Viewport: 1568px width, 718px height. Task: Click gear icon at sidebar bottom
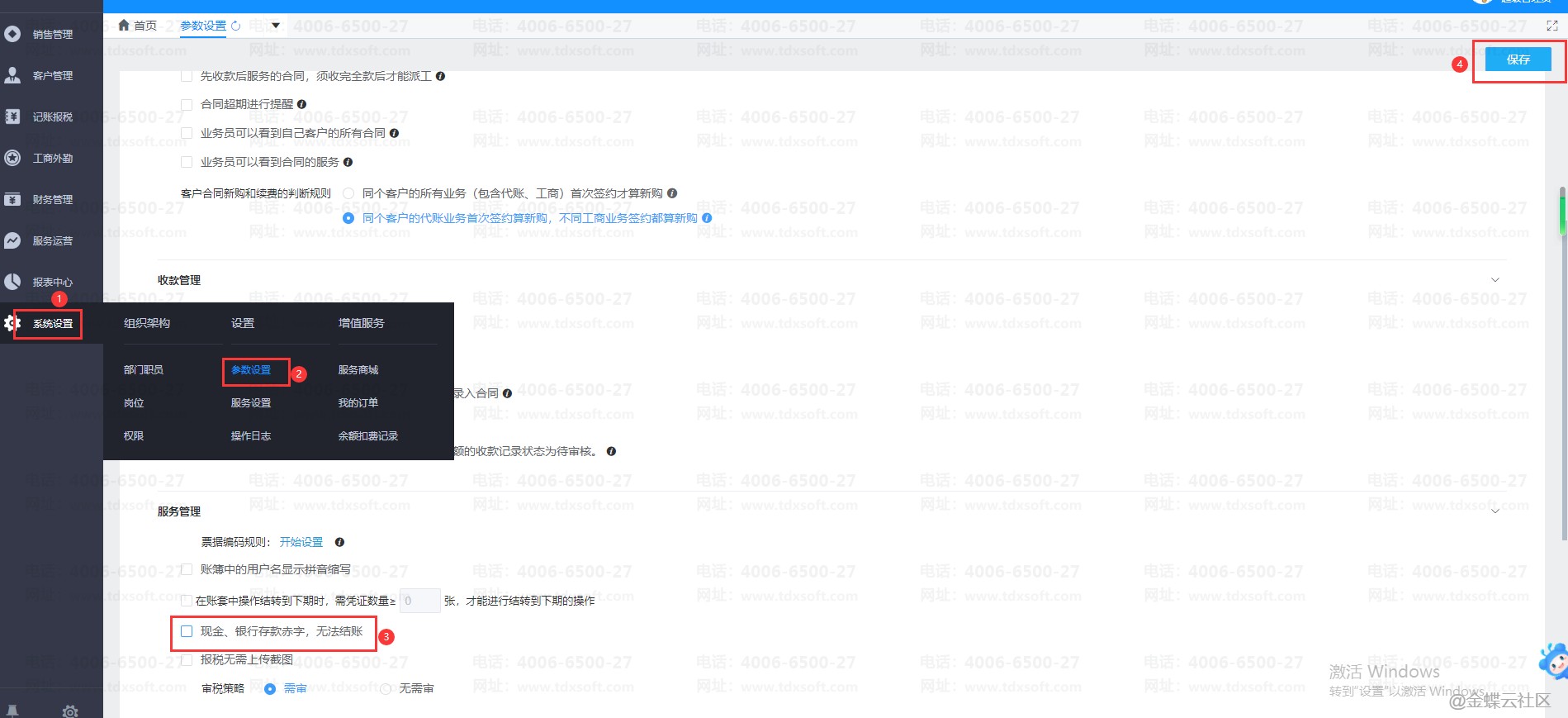tap(70, 711)
